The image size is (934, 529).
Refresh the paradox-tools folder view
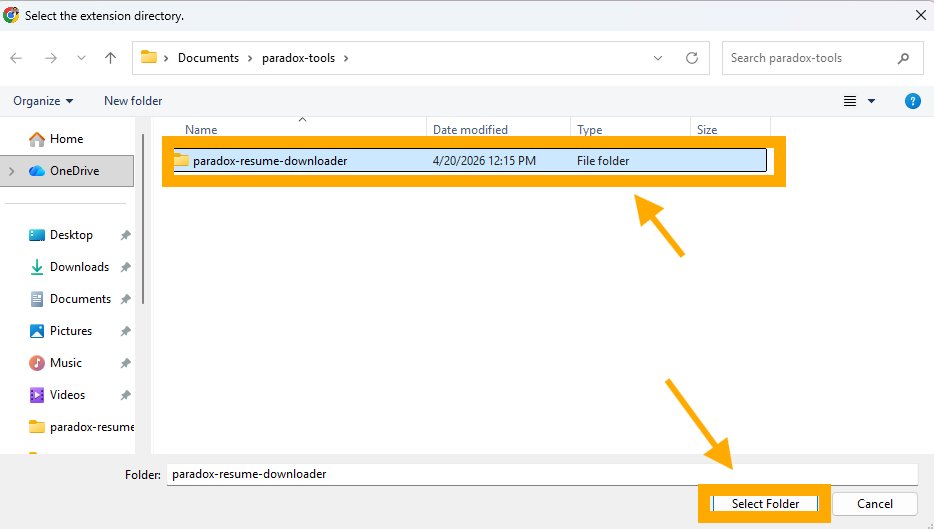click(x=692, y=58)
